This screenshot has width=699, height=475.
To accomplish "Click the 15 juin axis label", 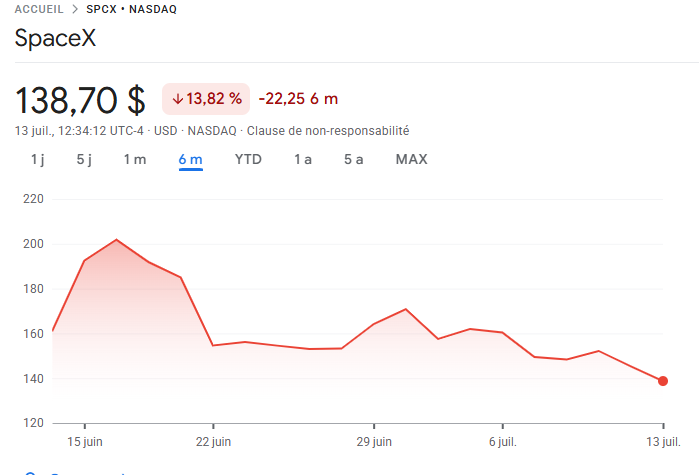I will [85, 442].
